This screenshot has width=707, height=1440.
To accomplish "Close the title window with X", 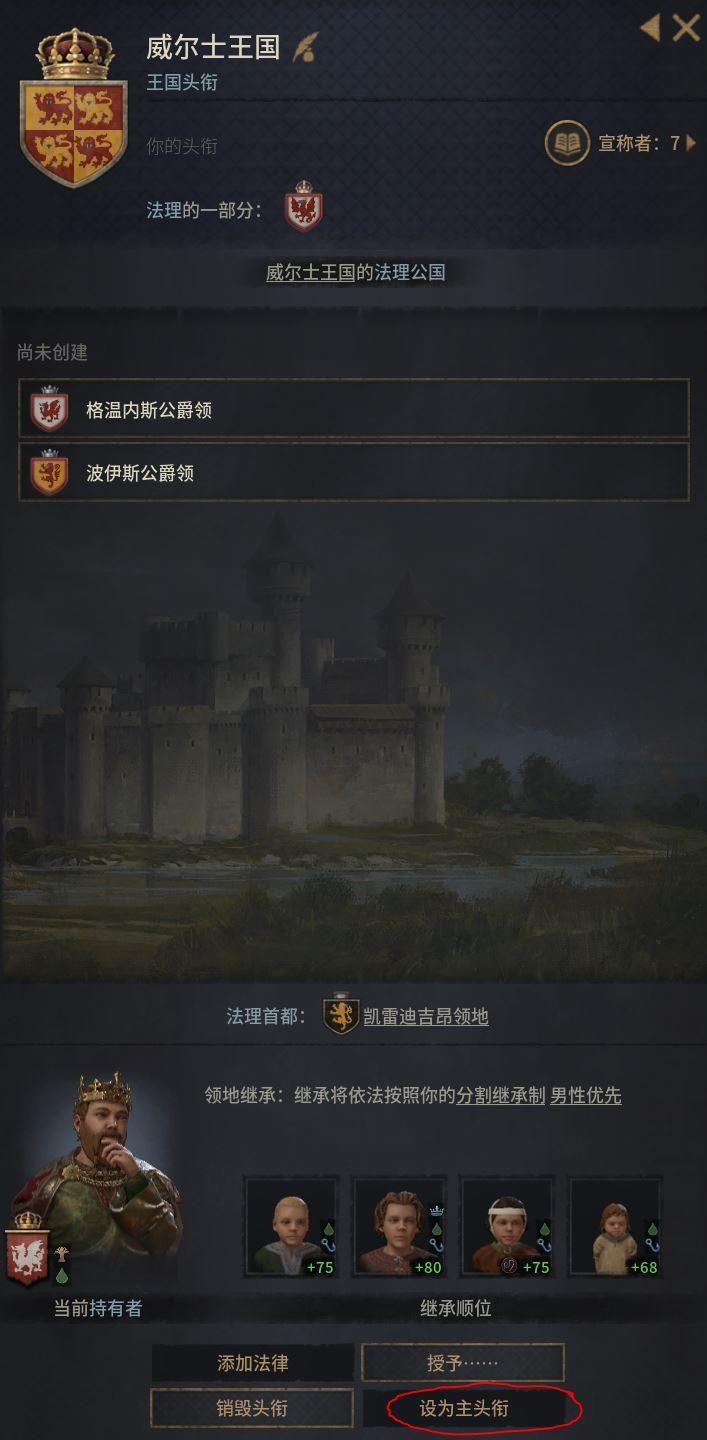I will coord(686,28).
